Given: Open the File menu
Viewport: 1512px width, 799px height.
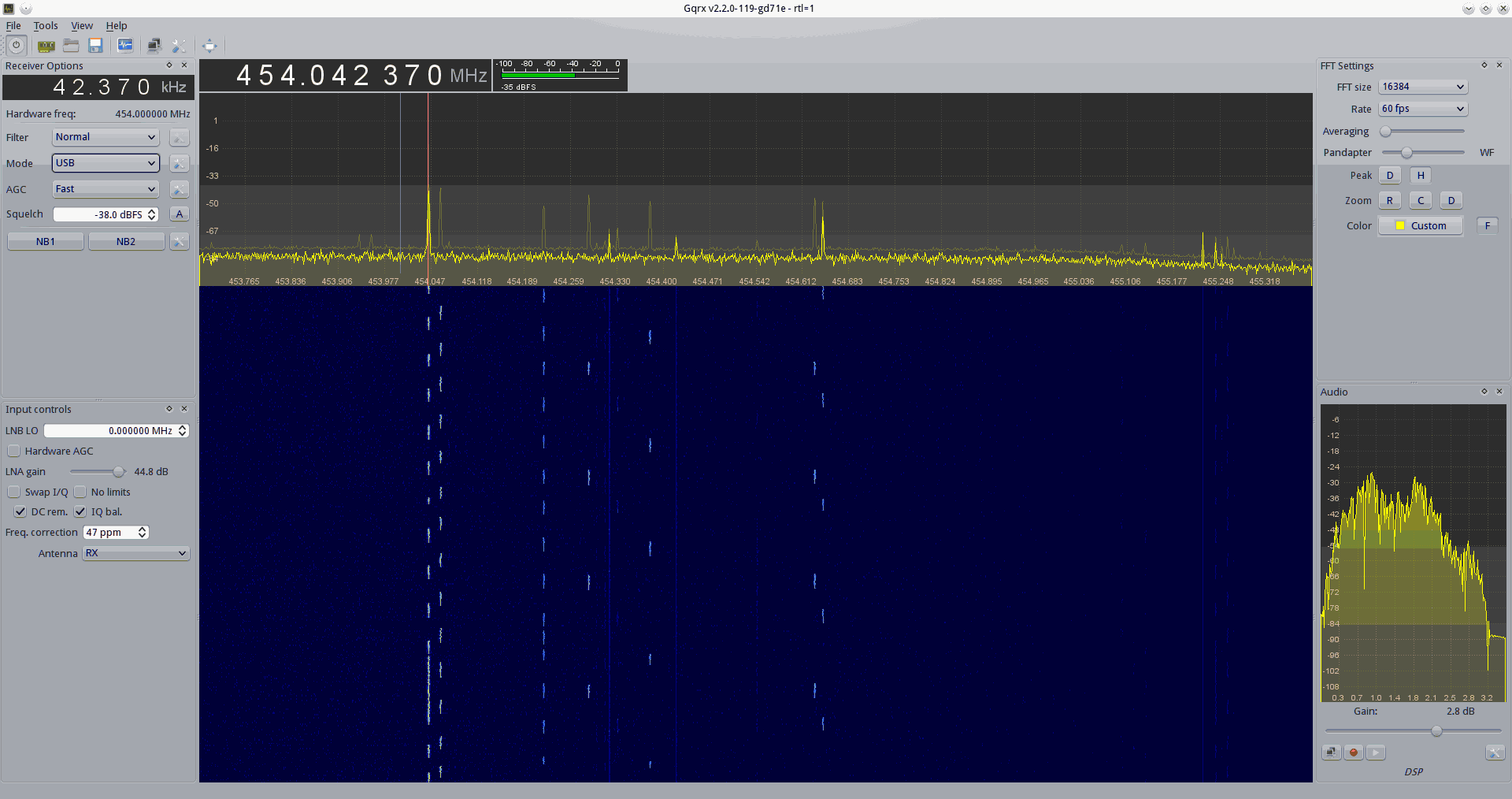Looking at the screenshot, I should pos(13,26).
